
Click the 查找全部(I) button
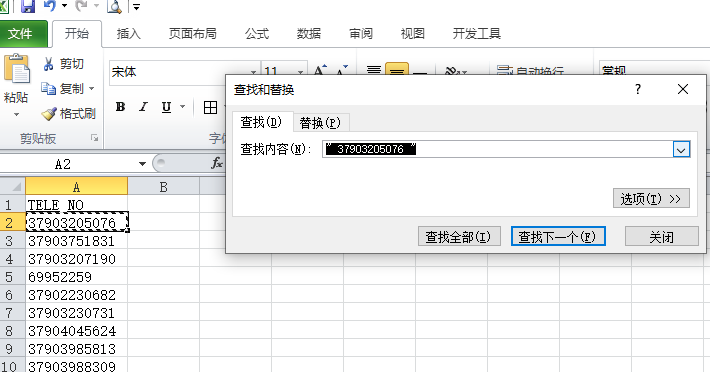pos(459,237)
